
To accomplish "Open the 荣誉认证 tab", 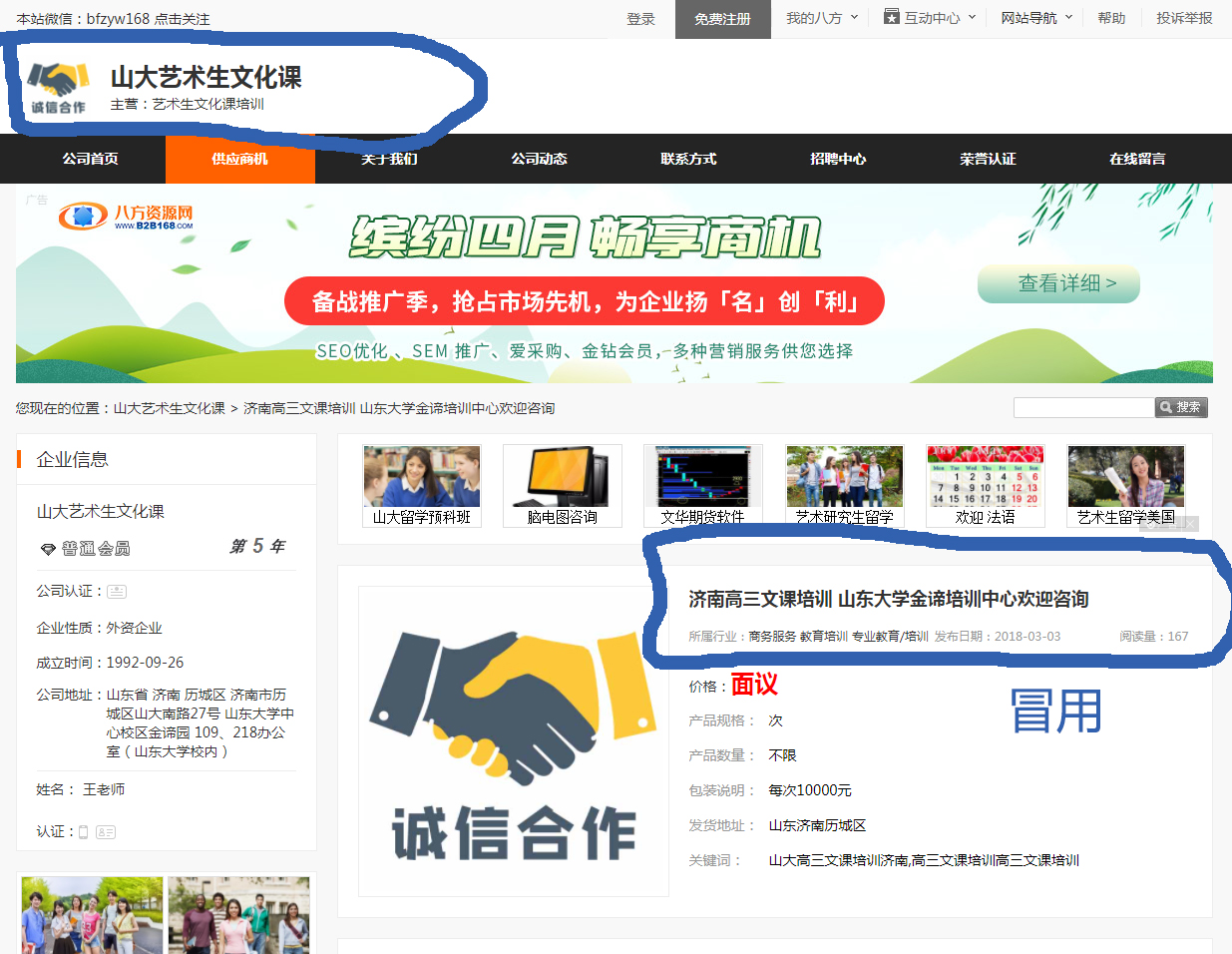I will click(x=989, y=159).
